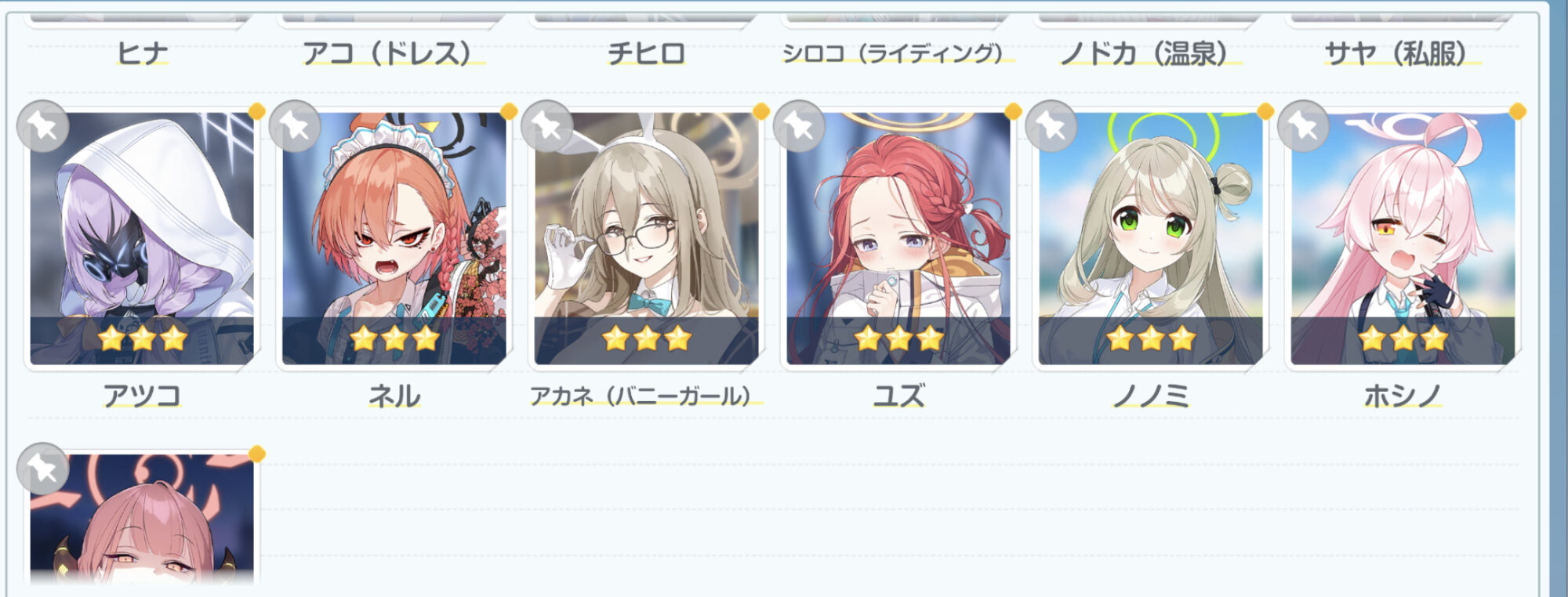
Task: Click the pin on the bottom horned character card
Action: coord(43,469)
